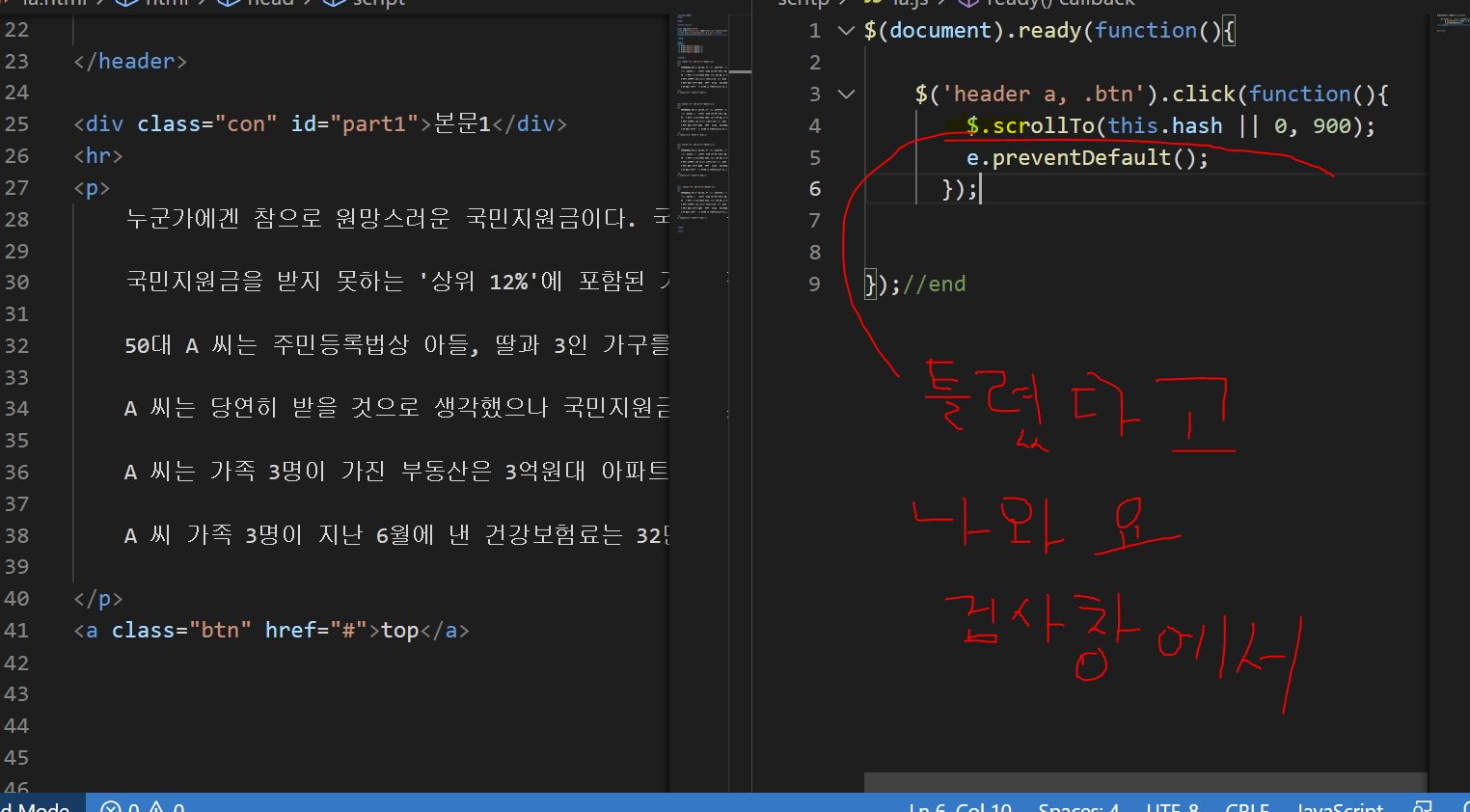Select language mode 'JavaScript' in status bar
Viewport: 1470px width, 812px height.
(x=1339, y=805)
